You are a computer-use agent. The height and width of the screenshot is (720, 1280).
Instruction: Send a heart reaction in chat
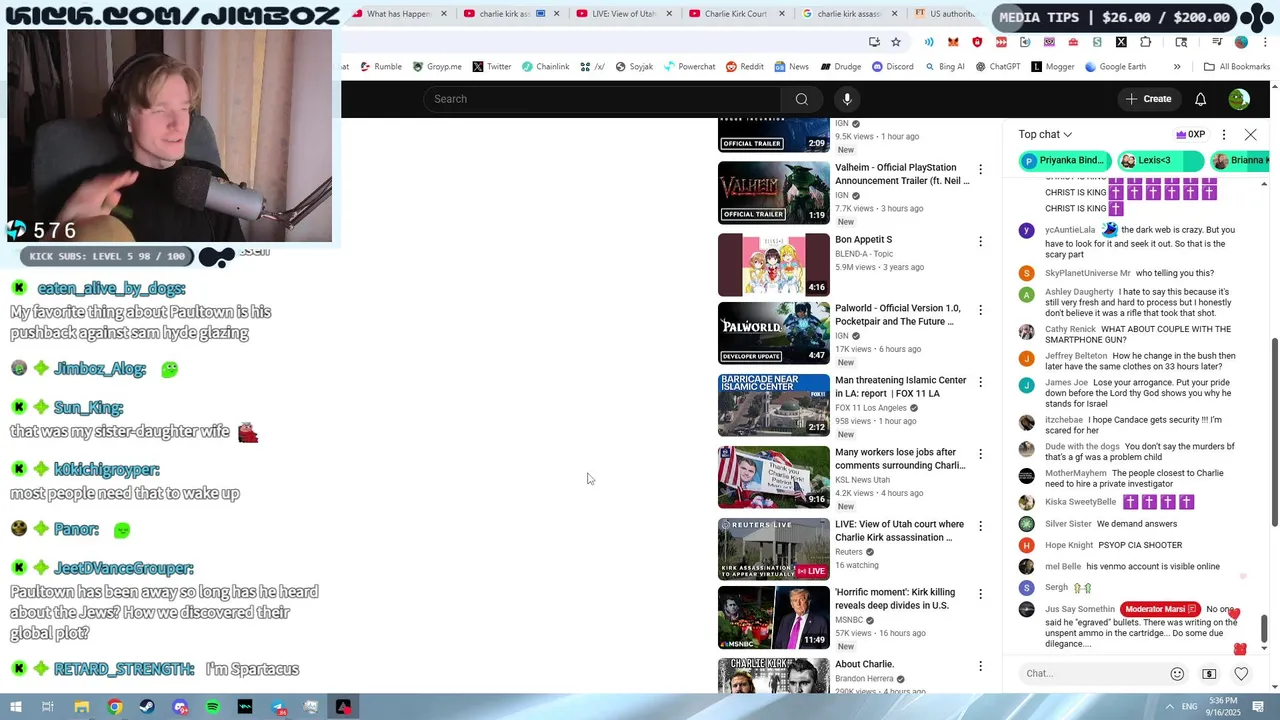click(x=1241, y=674)
